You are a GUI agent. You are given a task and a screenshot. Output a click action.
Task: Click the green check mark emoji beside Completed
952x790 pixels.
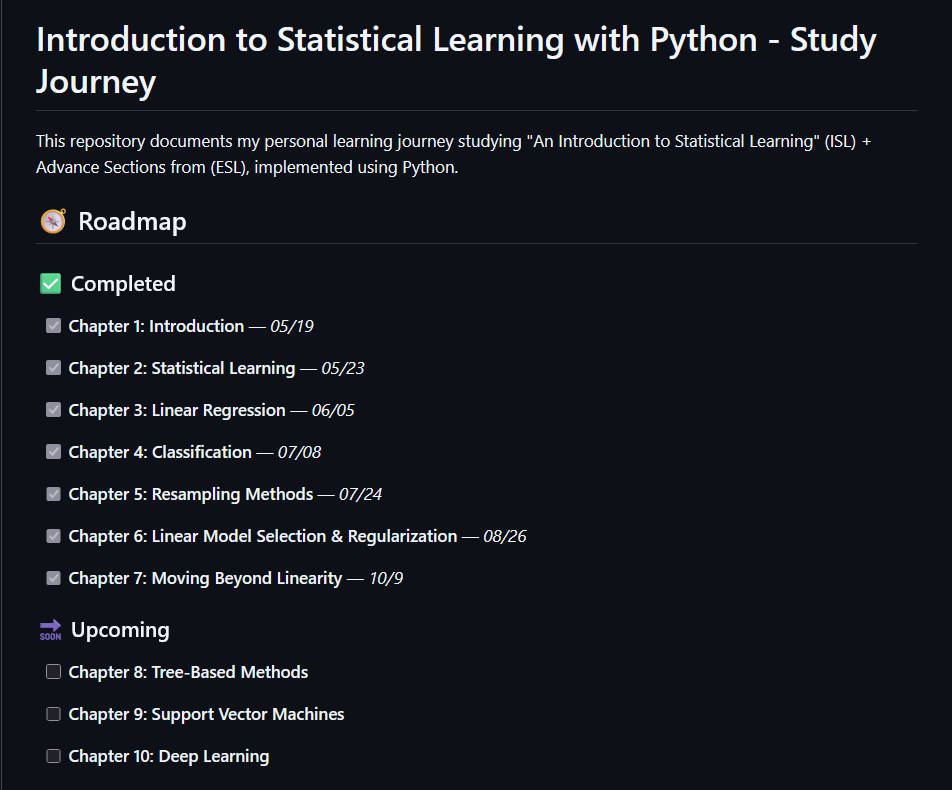tap(50, 284)
